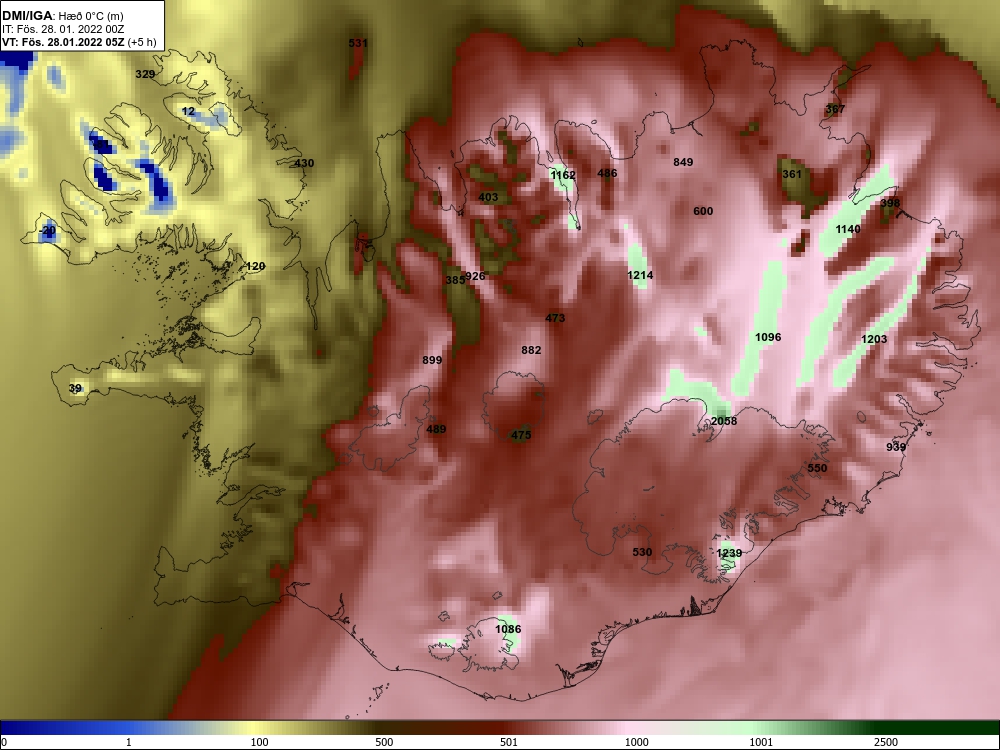Image resolution: width=1000 pixels, height=750 pixels.
Task: Click the map value 1162
Action: point(563,175)
